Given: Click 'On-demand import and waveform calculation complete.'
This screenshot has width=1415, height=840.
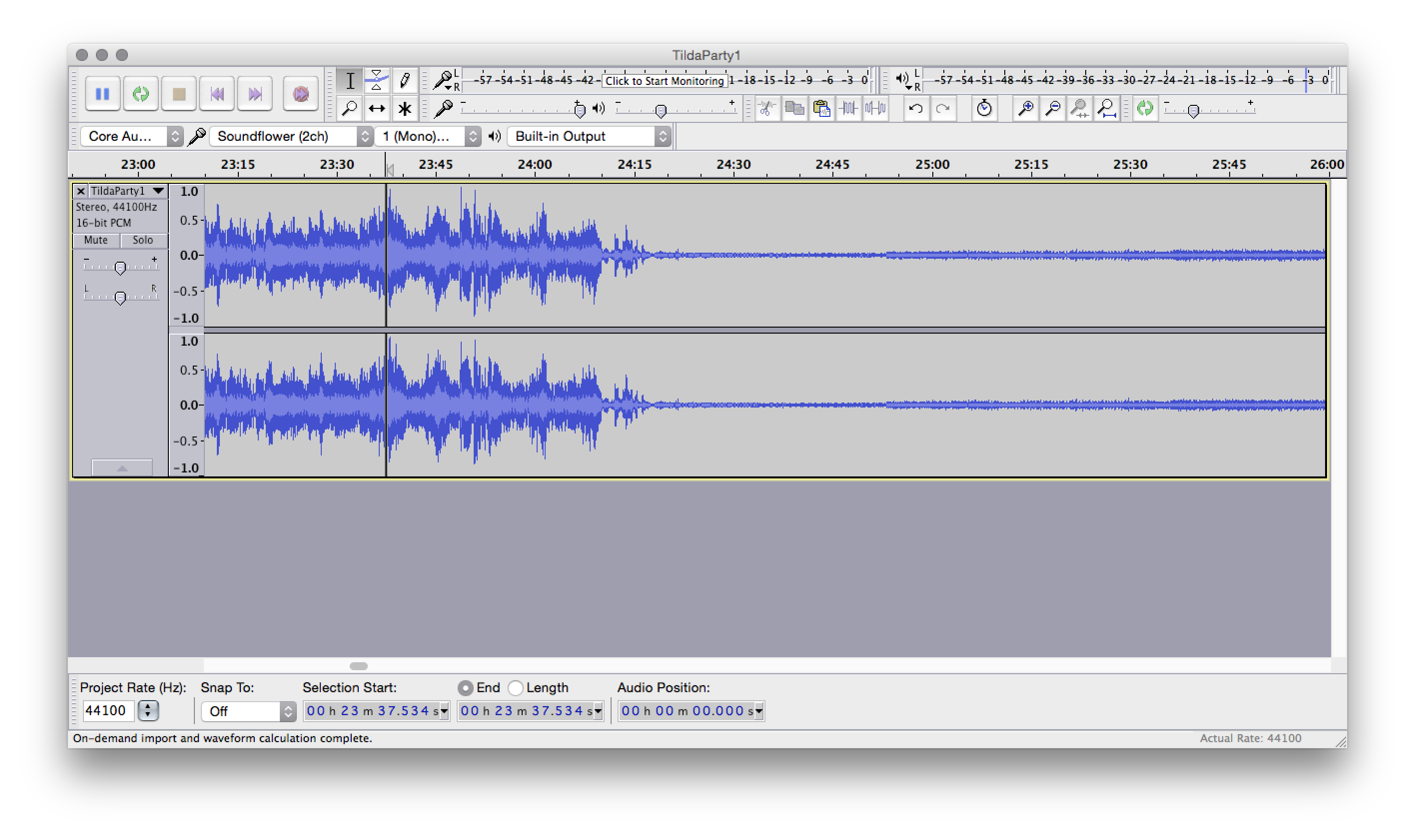Looking at the screenshot, I should (x=222, y=738).
